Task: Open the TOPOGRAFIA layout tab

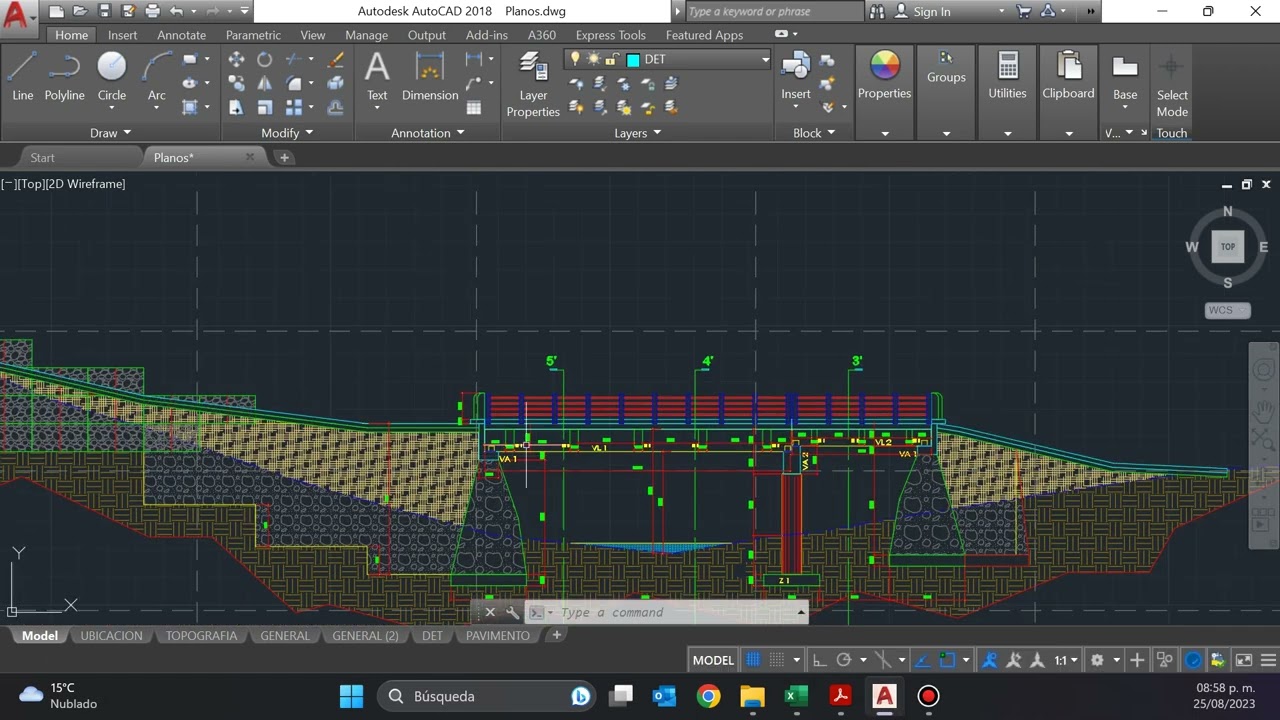Action: (202, 636)
